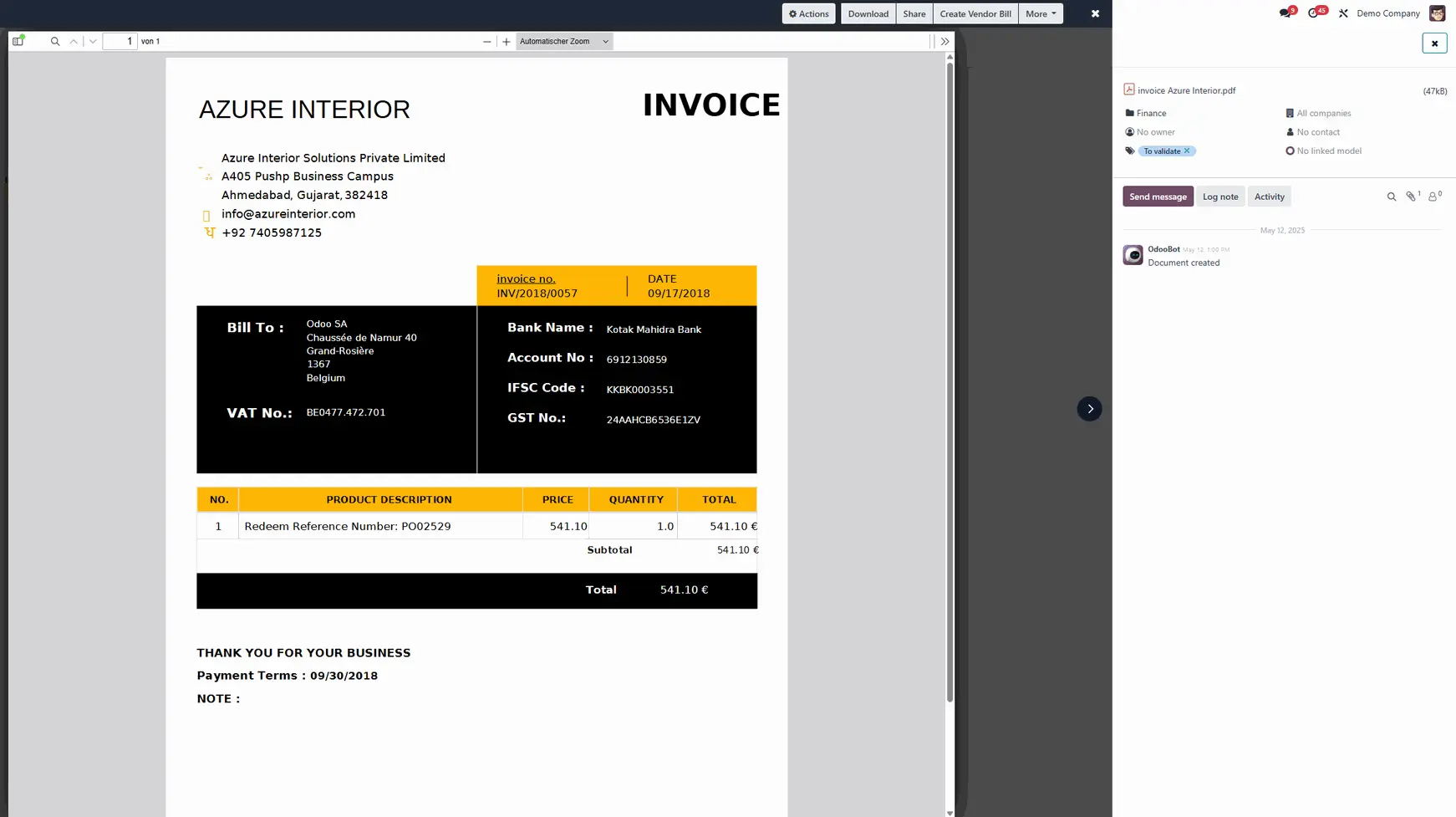
Task: Download the invoice document
Action: [x=868, y=13]
